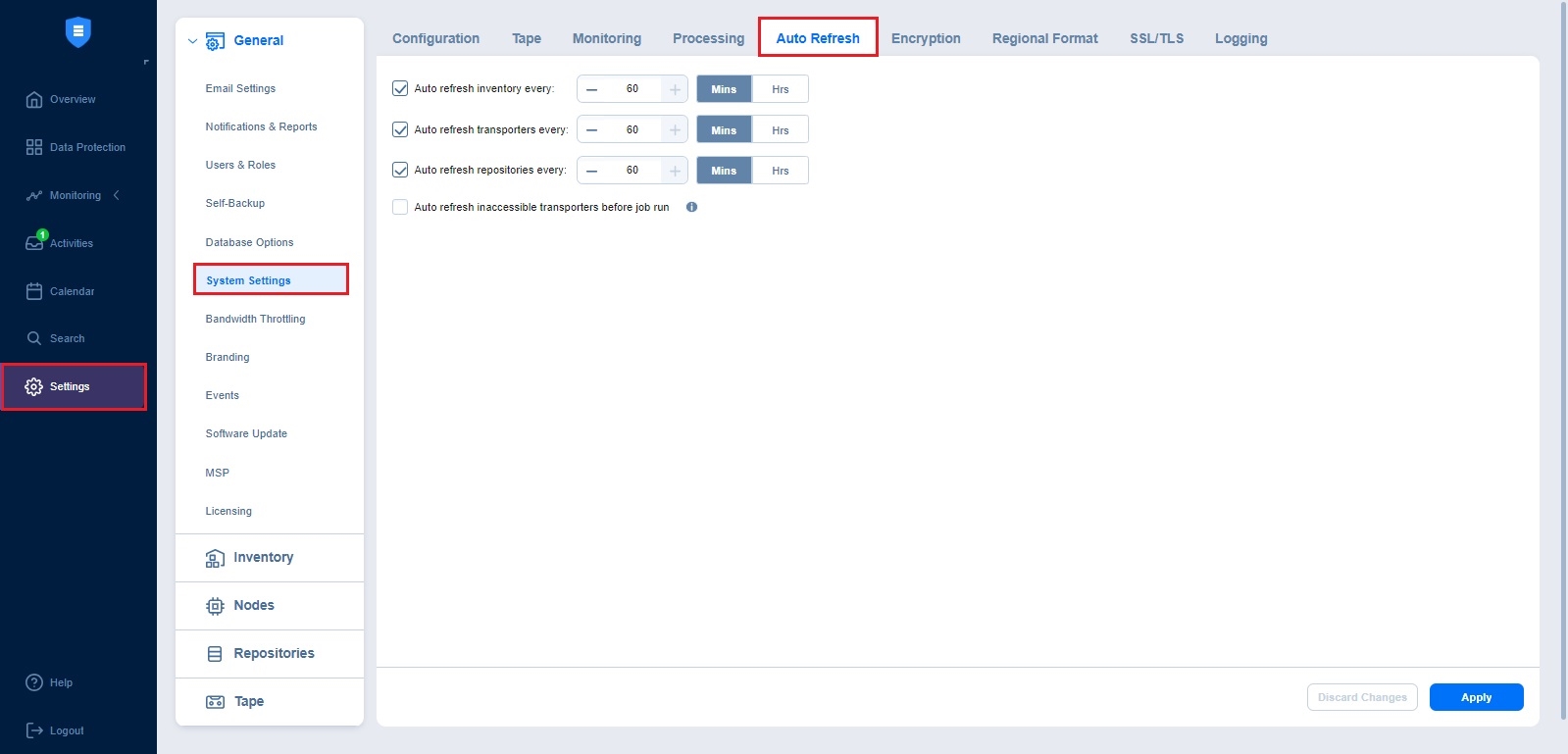Screen dimensions: 1568x754
Task: Click the Logout icon
Action: coord(34,730)
